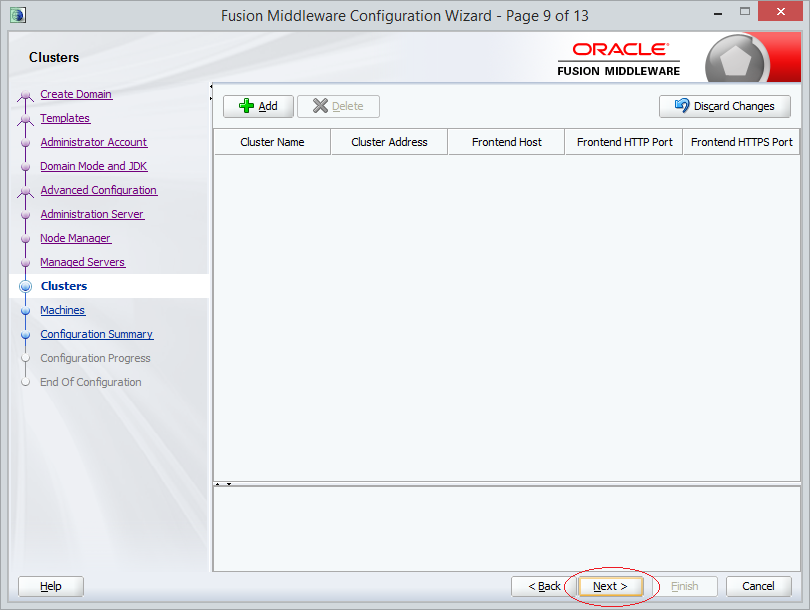Maximize the wizard window

[x=744, y=11]
